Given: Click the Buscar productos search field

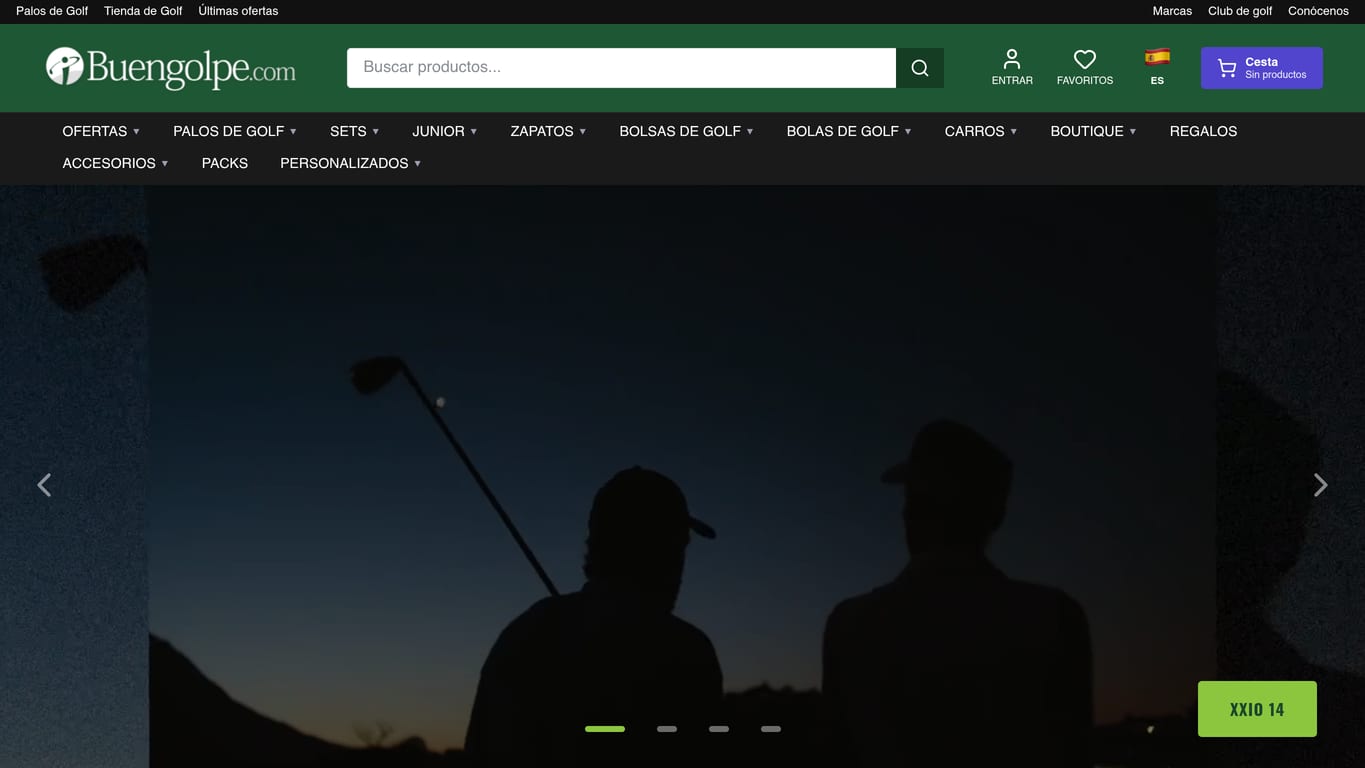Looking at the screenshot, I should click(621, 68).
